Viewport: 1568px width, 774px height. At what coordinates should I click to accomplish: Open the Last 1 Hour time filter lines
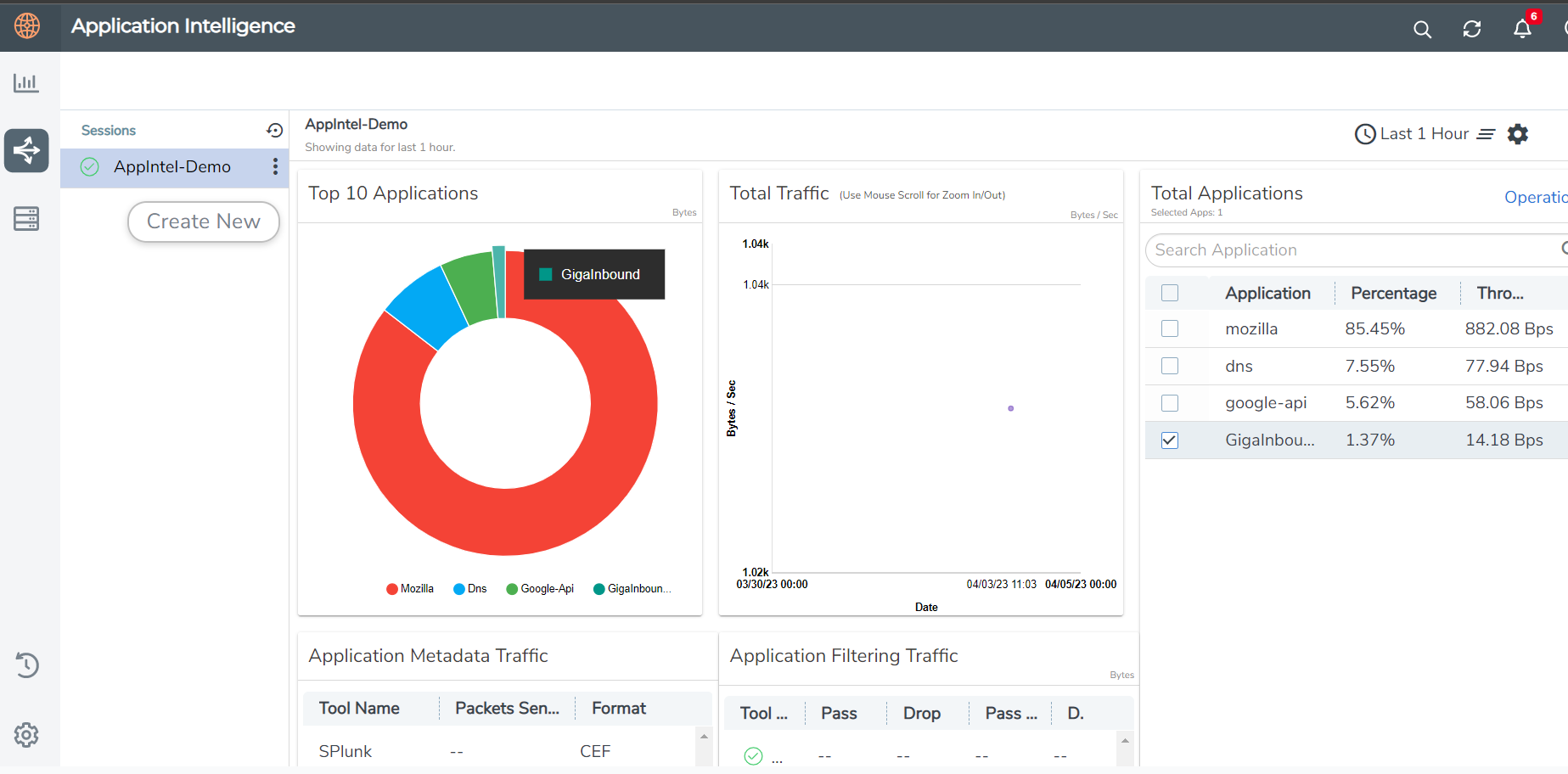(x=1486, y=134)
